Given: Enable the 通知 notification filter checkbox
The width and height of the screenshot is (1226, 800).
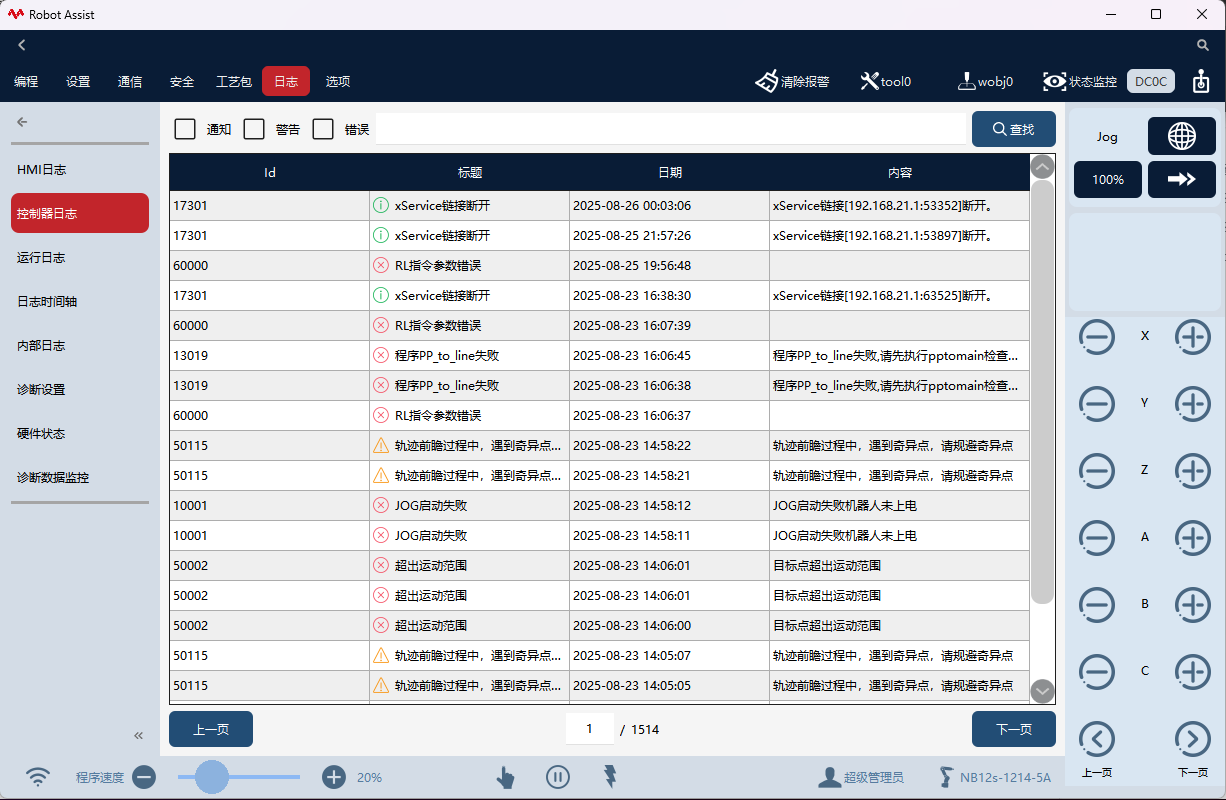Looking at the screenshot, I should pos(185,129).
